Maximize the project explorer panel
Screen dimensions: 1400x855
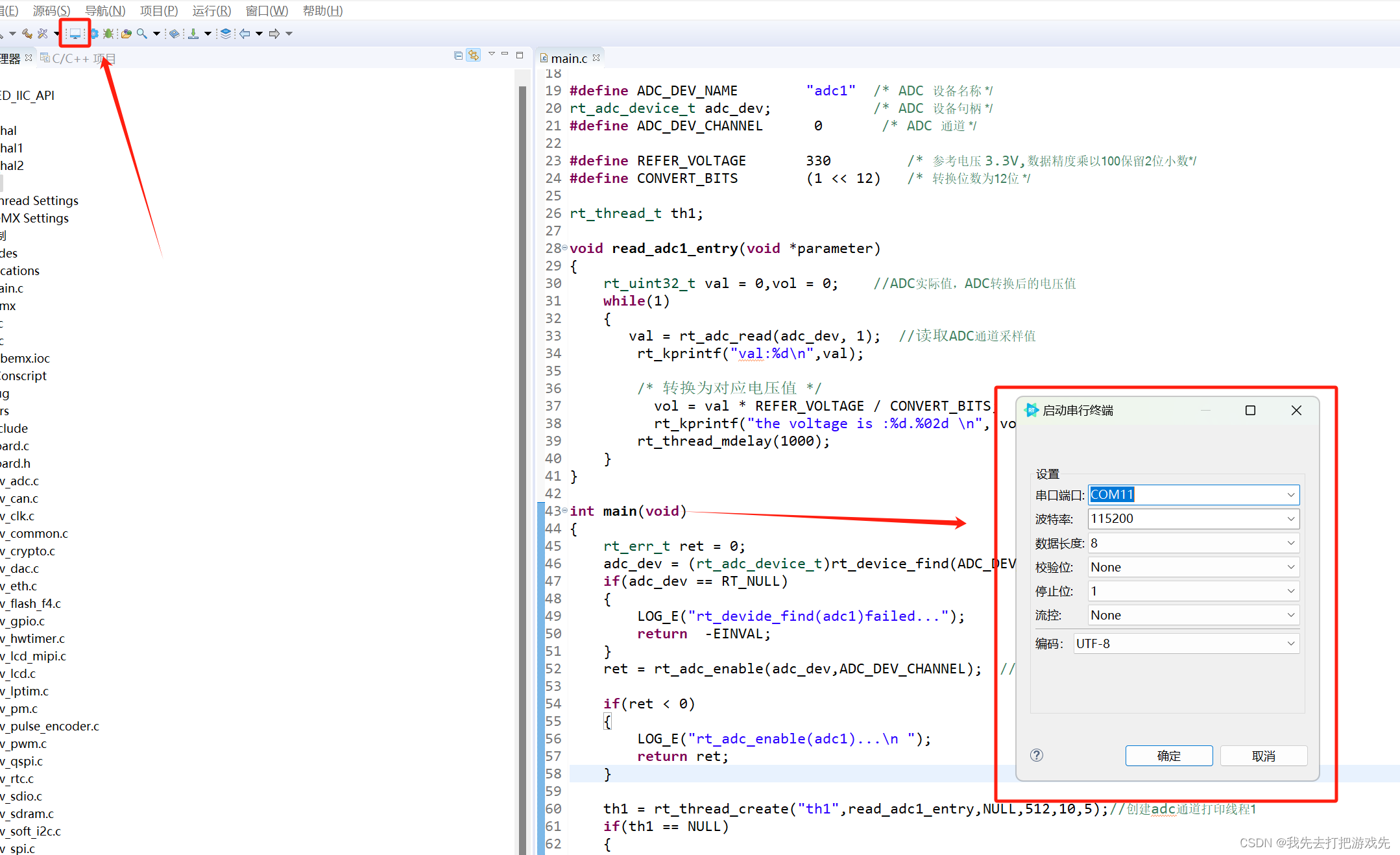[520, 55]
